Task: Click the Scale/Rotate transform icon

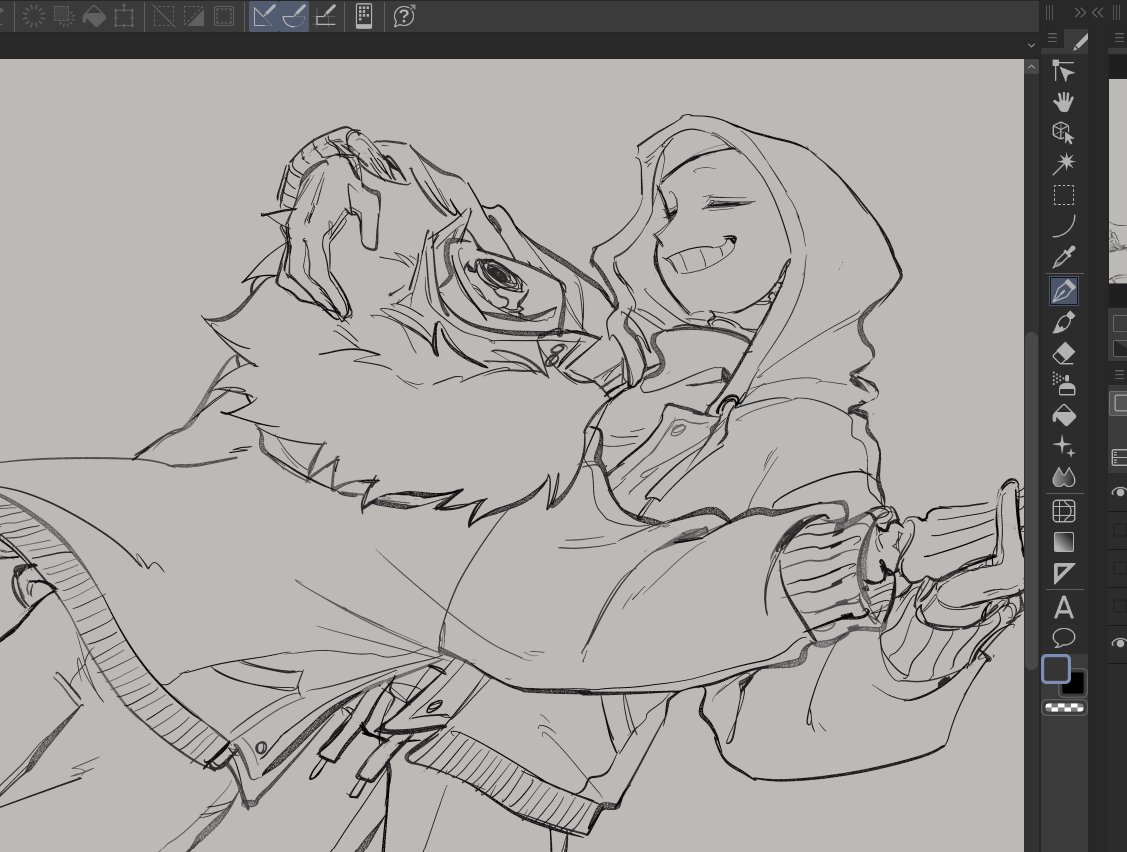Action: click(x=124, y=16)
